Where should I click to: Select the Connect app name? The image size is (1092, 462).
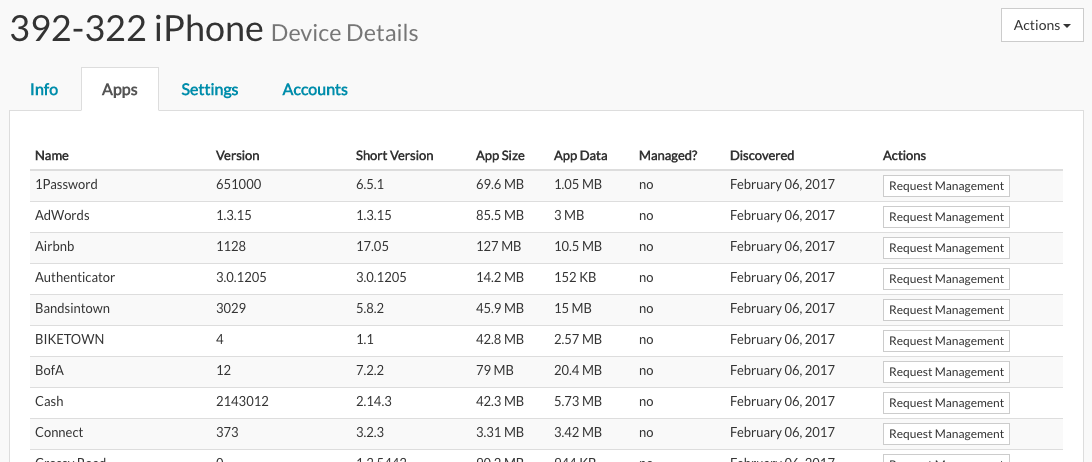pyautogui.click(x=59, y=432)
